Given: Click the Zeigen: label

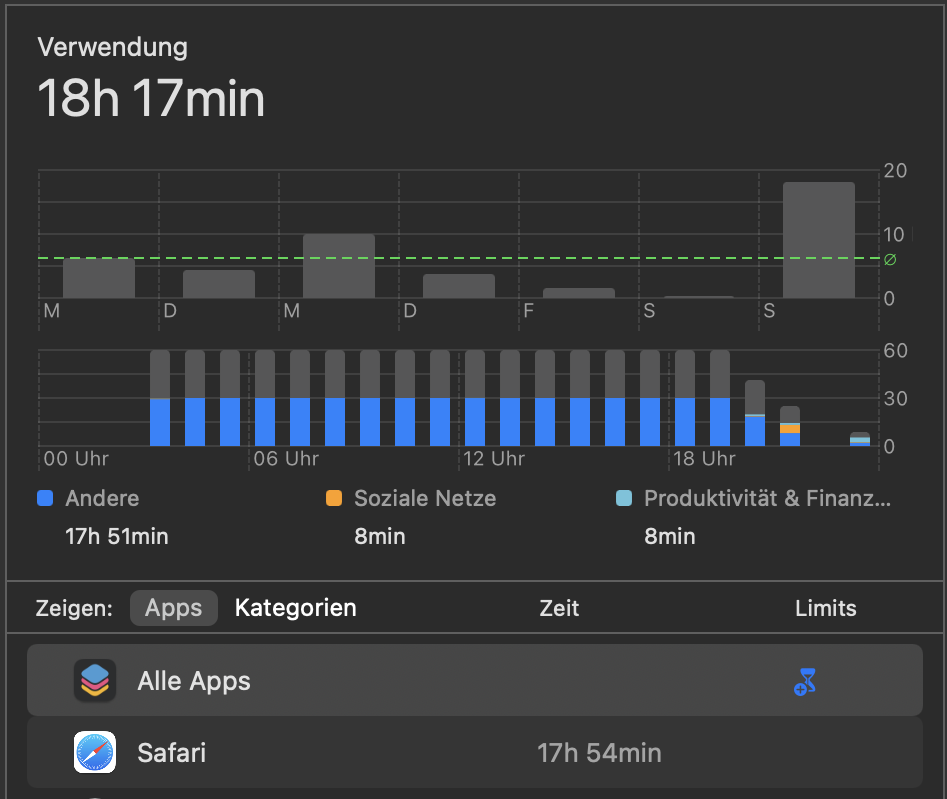Looking at the screenshot, I should coord(74,608).
